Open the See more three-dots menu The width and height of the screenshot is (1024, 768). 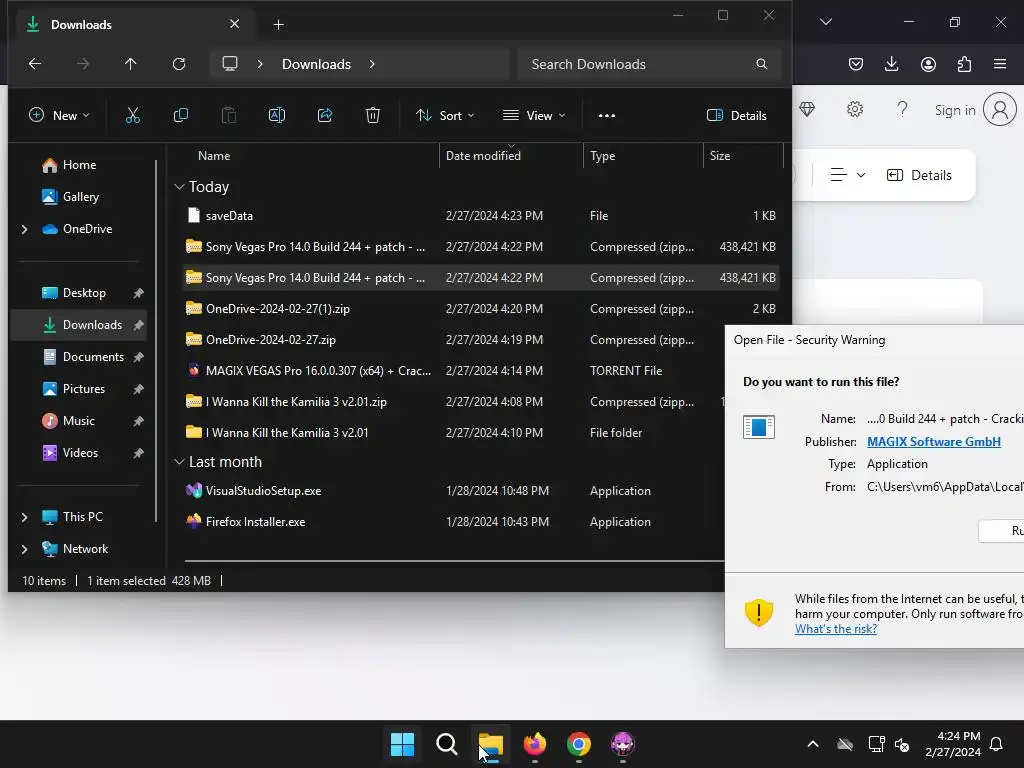tap(607, 116)
